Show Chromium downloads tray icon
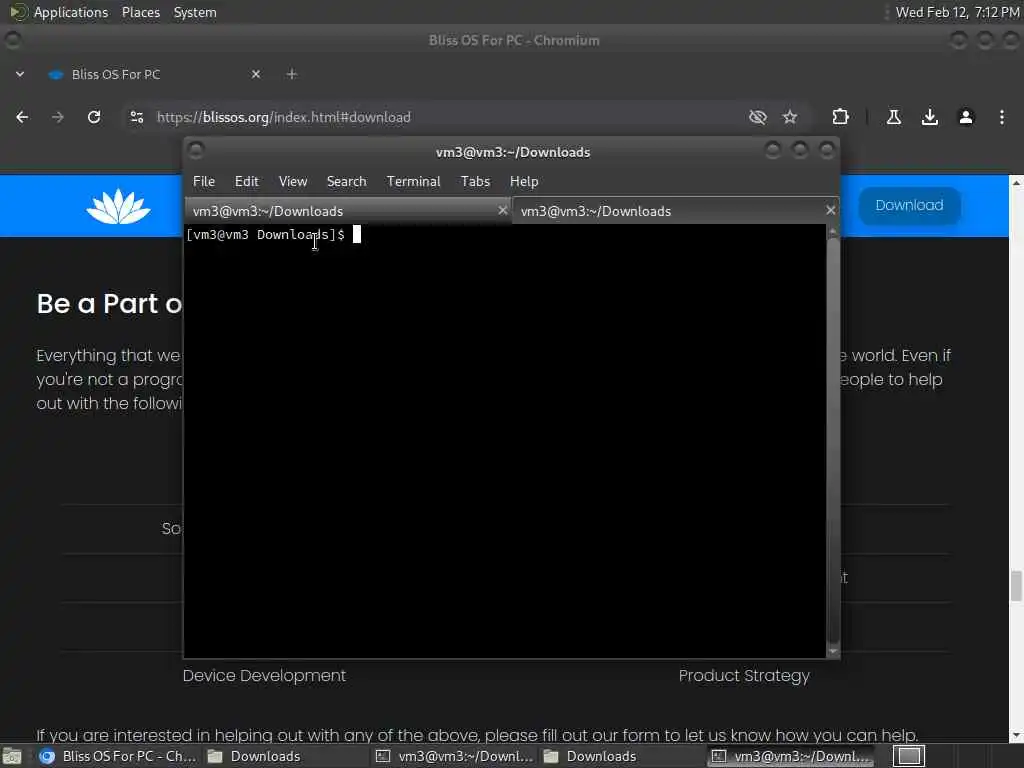 pos(930,117)
